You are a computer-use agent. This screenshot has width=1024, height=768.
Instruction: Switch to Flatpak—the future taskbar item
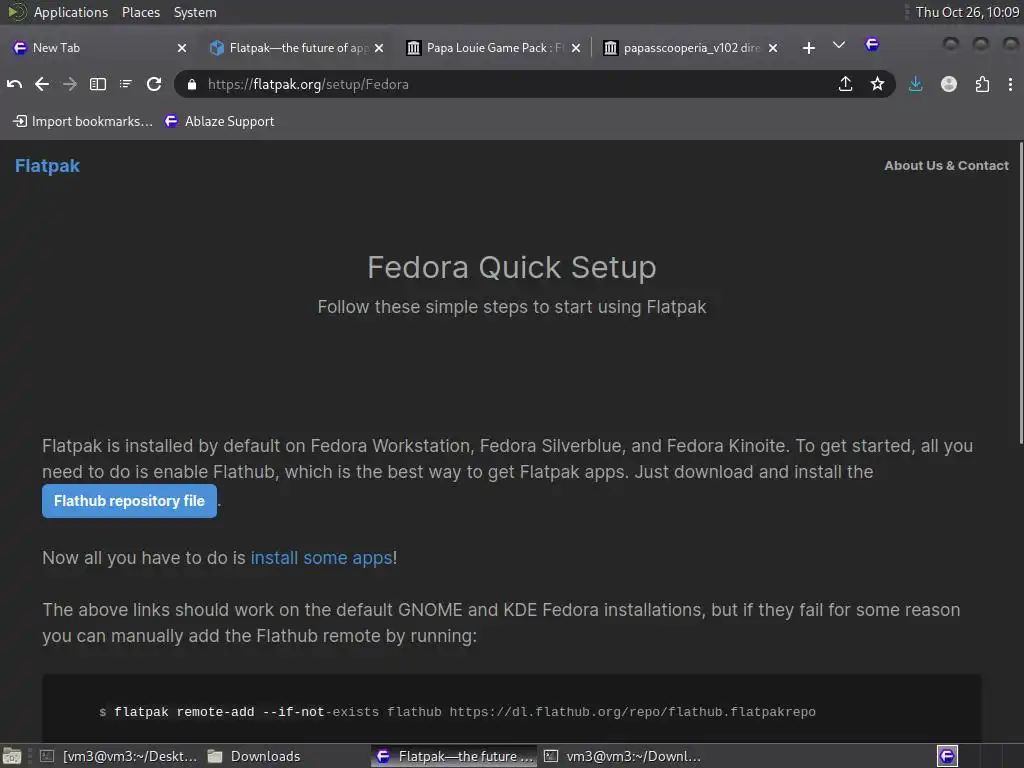pos(455,756)
